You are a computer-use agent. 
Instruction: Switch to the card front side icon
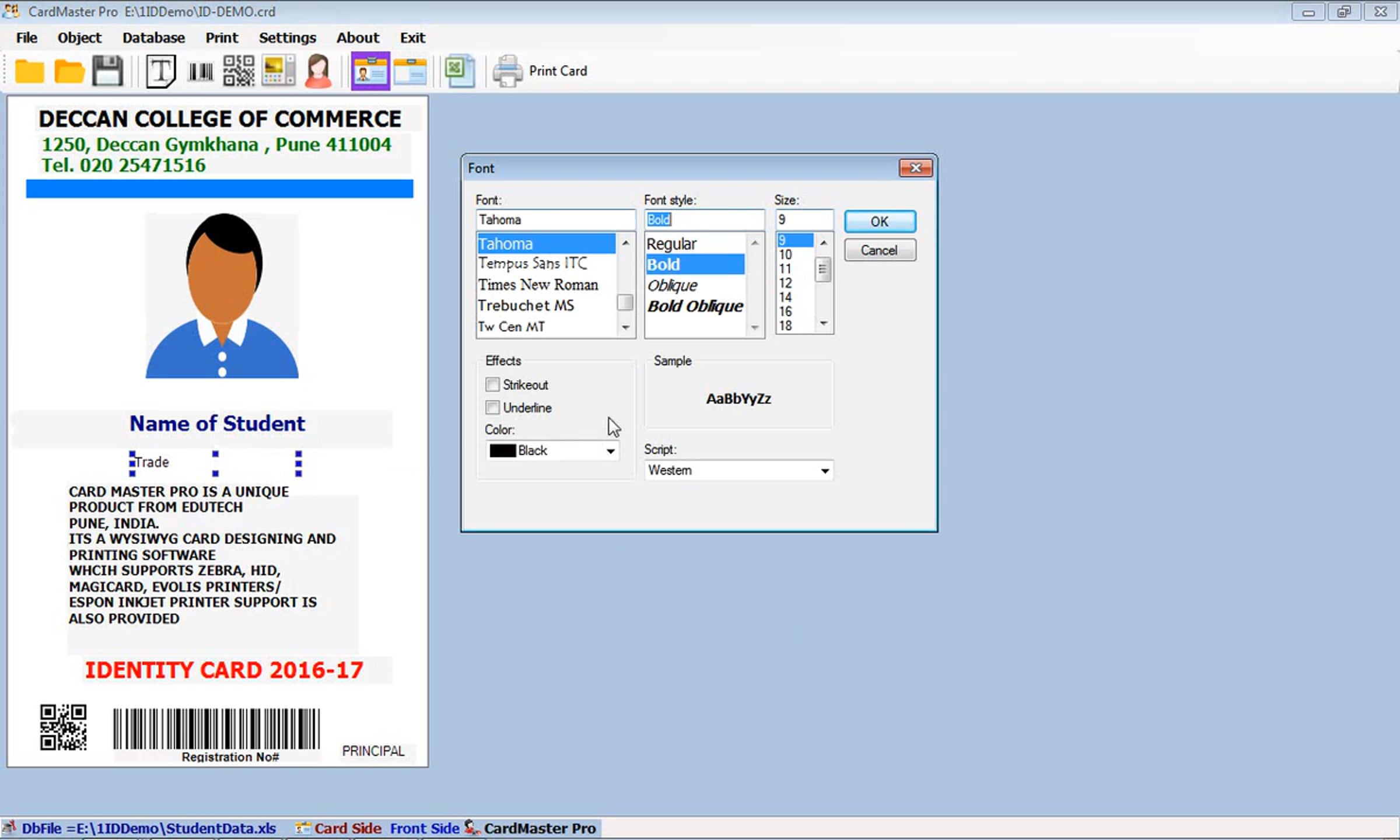click(x=370, y=71)
